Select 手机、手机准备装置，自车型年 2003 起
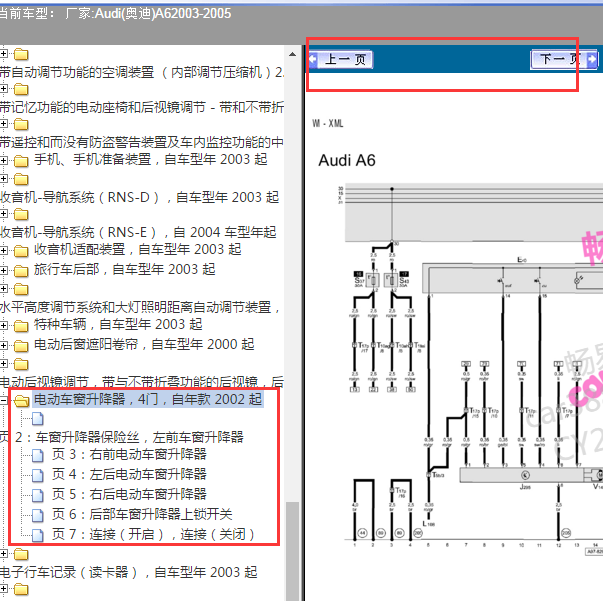This screenshot has height=601, width=603. [x=150, y=159]
